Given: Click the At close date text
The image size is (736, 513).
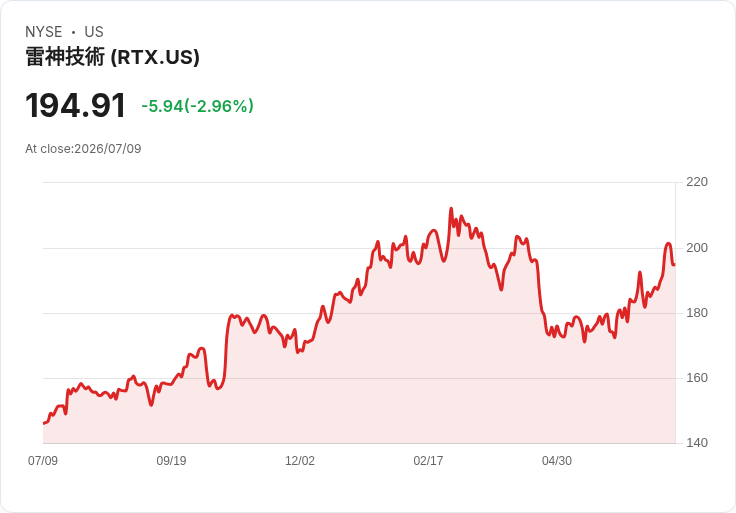Looking at the screenshot, I should pyautogui.click(x=83, y=149).
